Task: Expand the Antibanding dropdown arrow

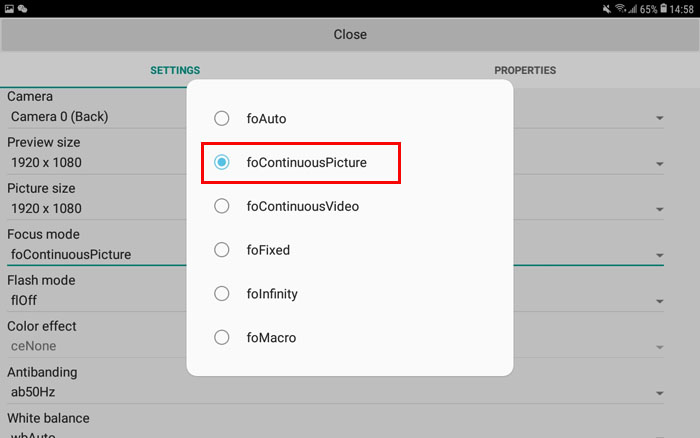Action: pyautogui.click(x=659, y=393)
